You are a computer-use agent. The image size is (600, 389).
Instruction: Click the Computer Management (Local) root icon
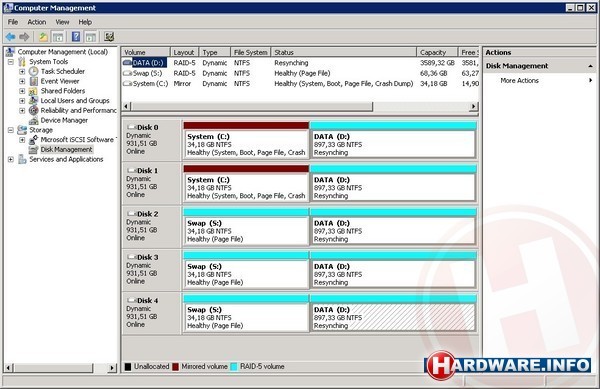click(10, 52)
